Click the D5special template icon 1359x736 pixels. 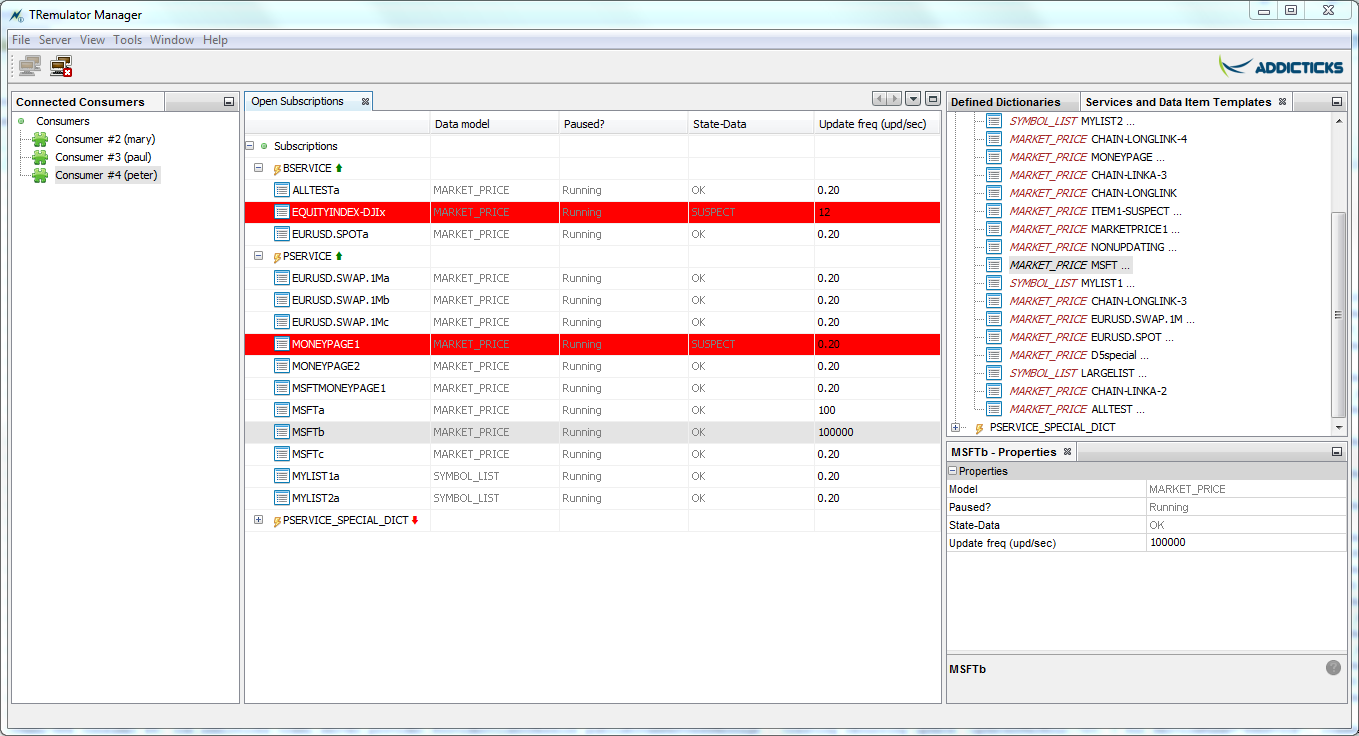pyautogui.click(x=994, y=355)
